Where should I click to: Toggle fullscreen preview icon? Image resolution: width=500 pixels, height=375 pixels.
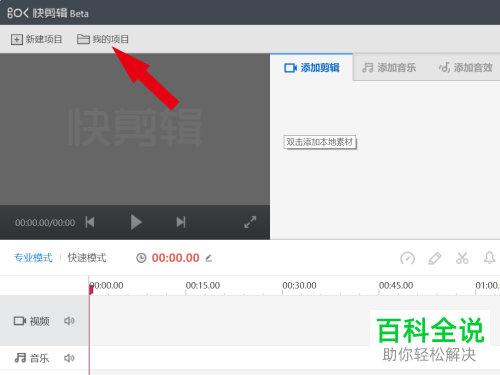click(250, 222)
